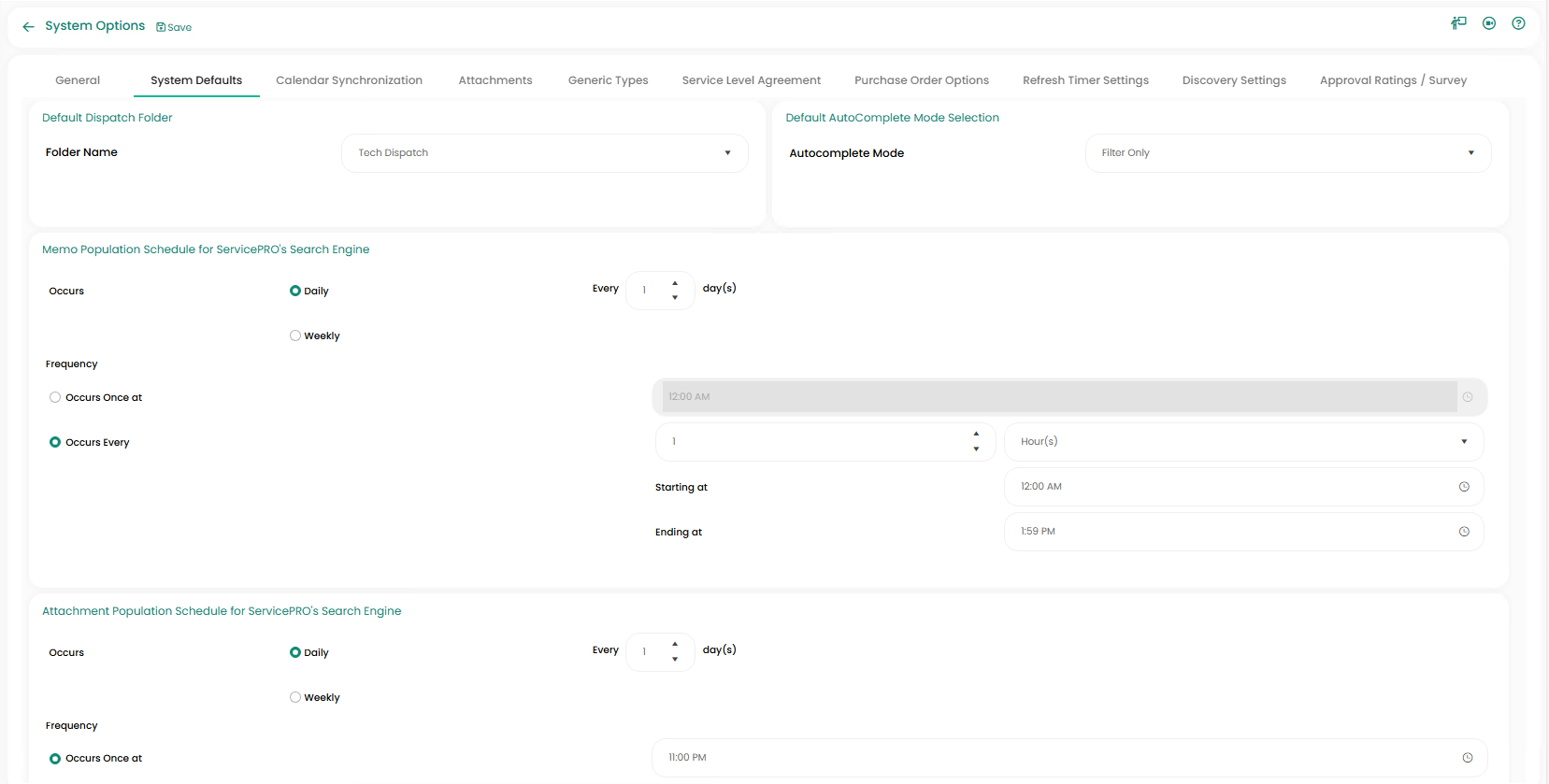Image resolution: width=1549 pixels, height=784 pixels.
Task: Select Weekly in the Attachment Population Schedule
Action: [x=295, y=697]
